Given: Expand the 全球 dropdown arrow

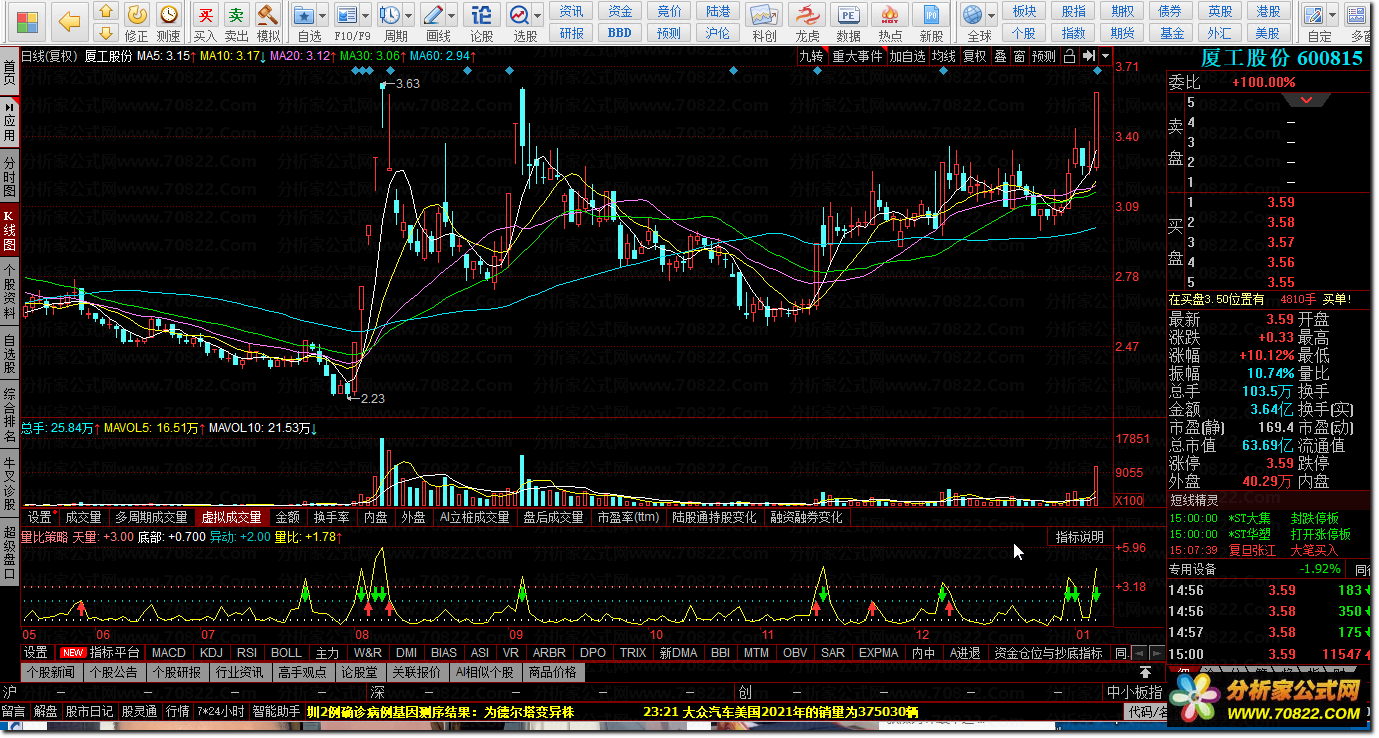Looking at the screenshot, I should coord(991,16).
